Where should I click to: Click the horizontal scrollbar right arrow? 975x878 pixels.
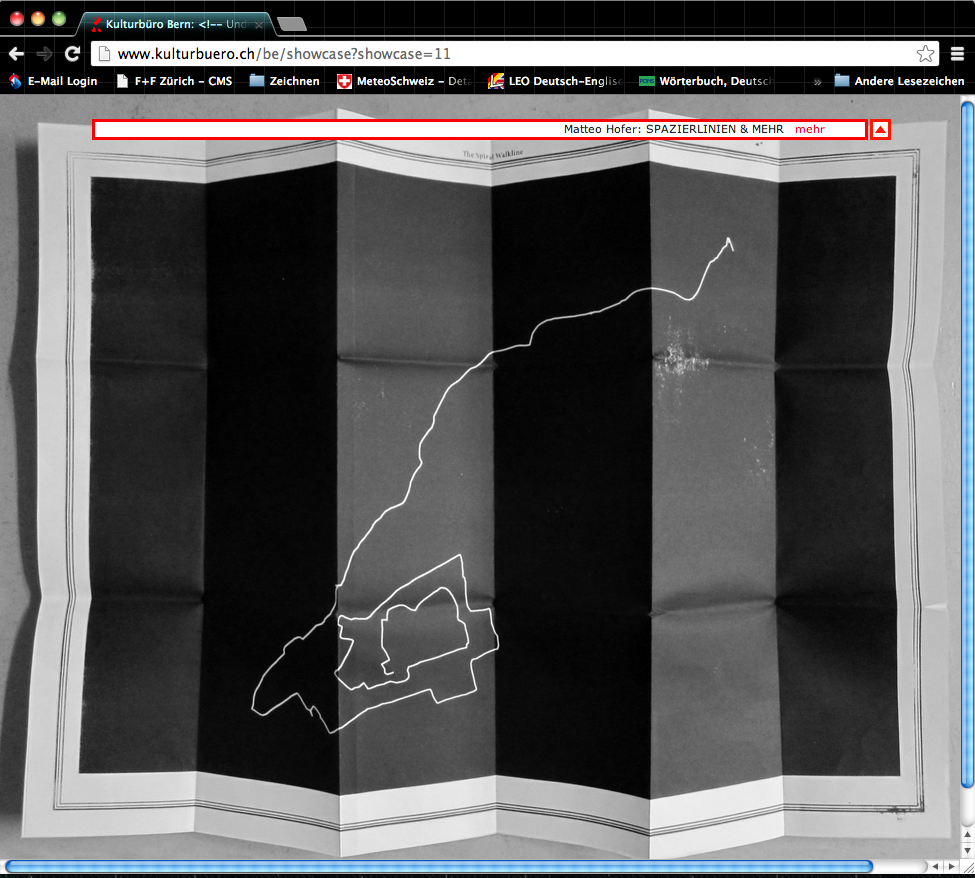[x=951, y=866]
